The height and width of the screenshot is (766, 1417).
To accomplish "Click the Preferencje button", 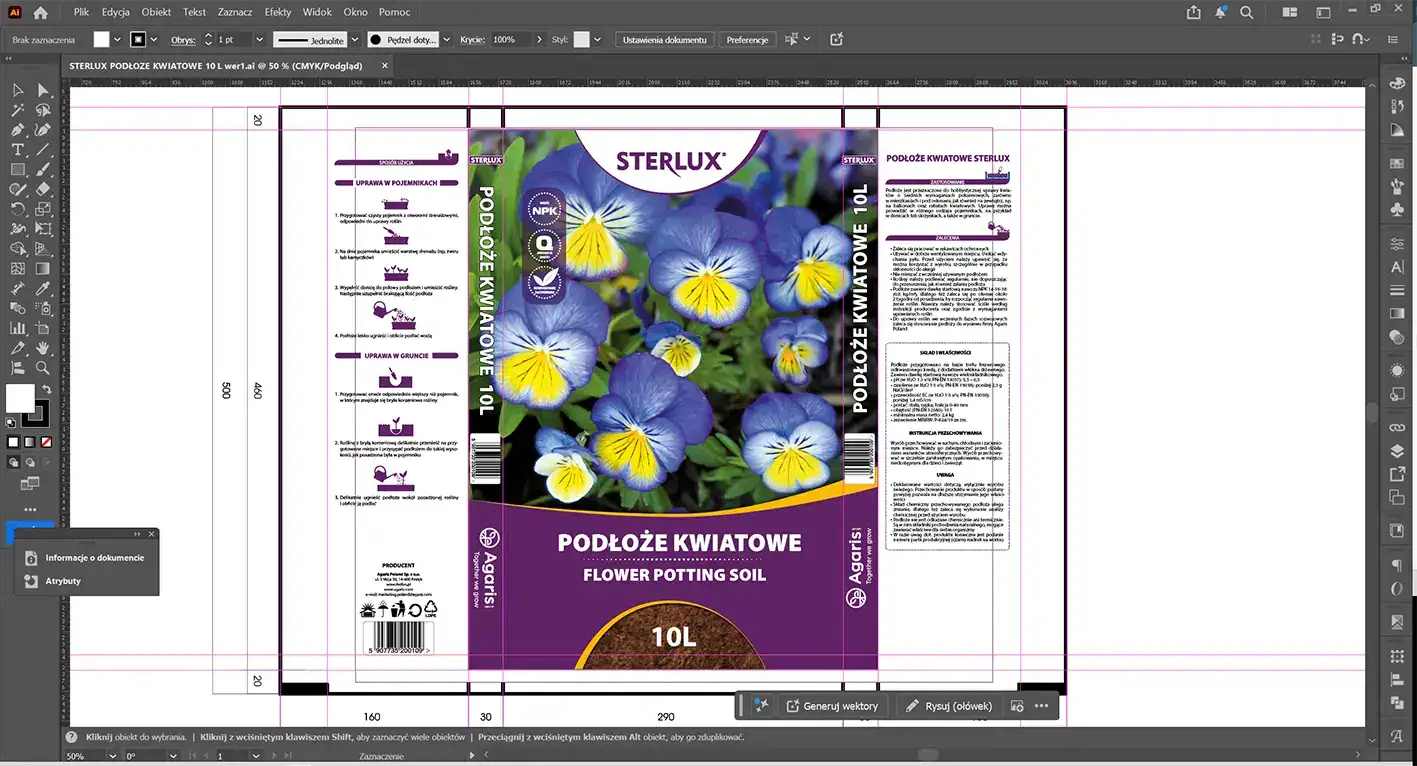I will pyautogui.click(x=747, y=40).
